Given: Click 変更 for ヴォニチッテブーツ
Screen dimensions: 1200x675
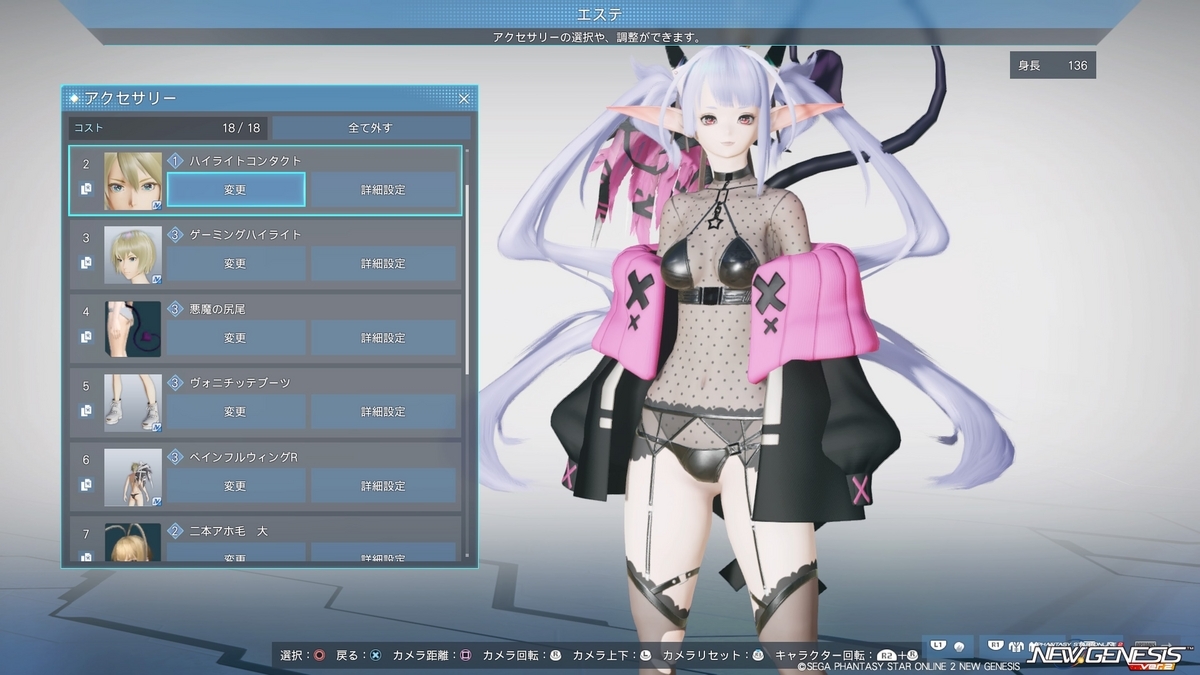Looking at the screenshot, I should (x=235, y=411).
